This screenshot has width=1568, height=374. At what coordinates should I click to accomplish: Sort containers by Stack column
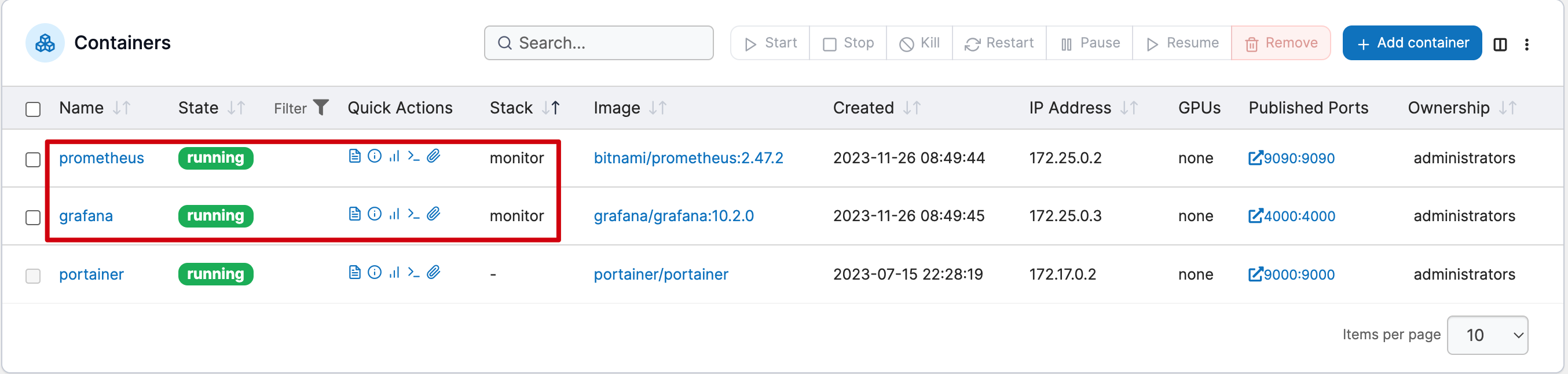[x=551, y=108]
